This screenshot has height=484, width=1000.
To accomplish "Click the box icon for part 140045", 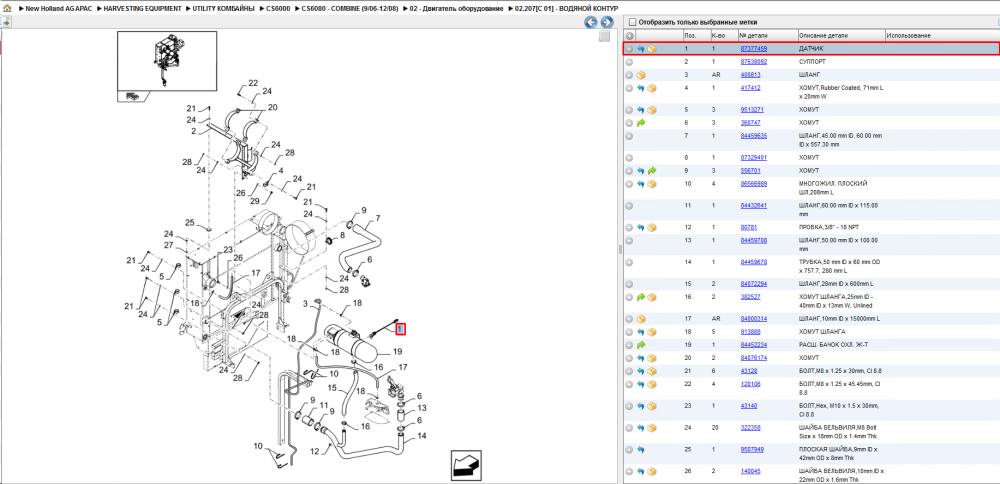I will 652,471.
